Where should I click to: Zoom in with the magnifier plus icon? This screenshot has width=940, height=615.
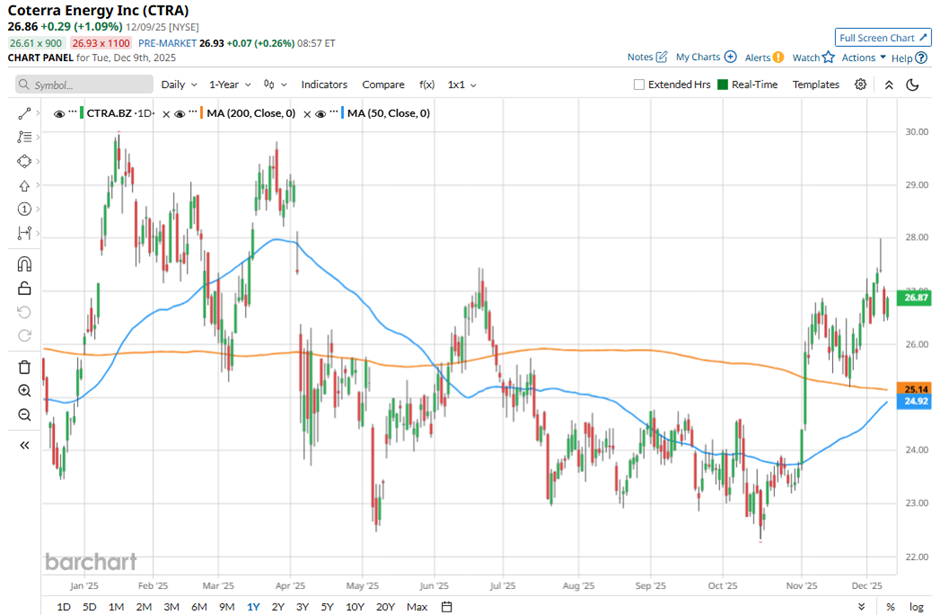(x=24, y=391)
